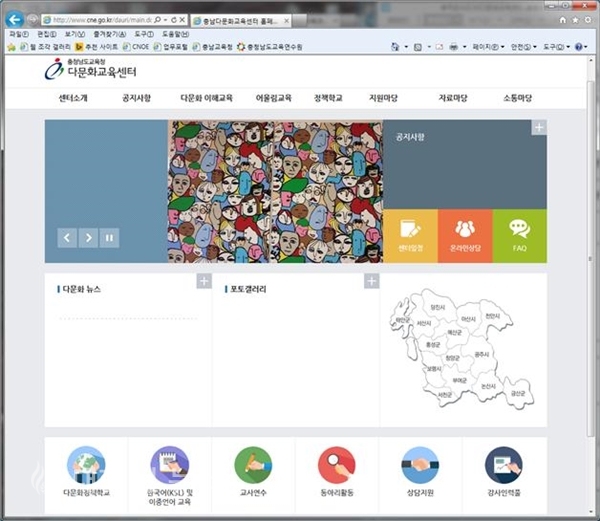
Task: Click the FAQ speech bubble tile
Action: tap(520, 236)
